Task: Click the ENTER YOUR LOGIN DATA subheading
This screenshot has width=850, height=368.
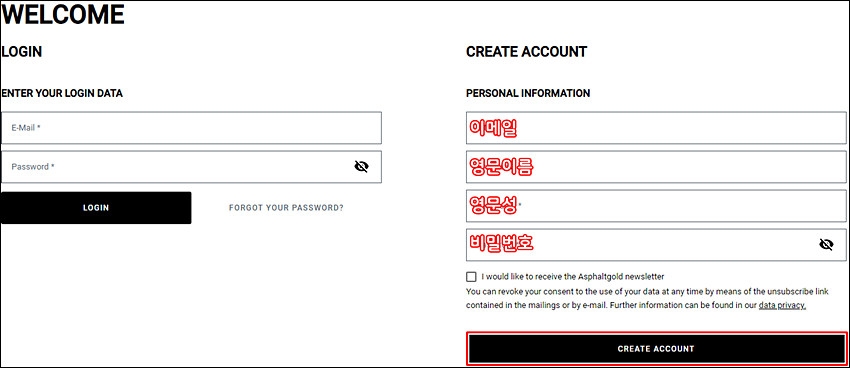Action: [62, 93]
